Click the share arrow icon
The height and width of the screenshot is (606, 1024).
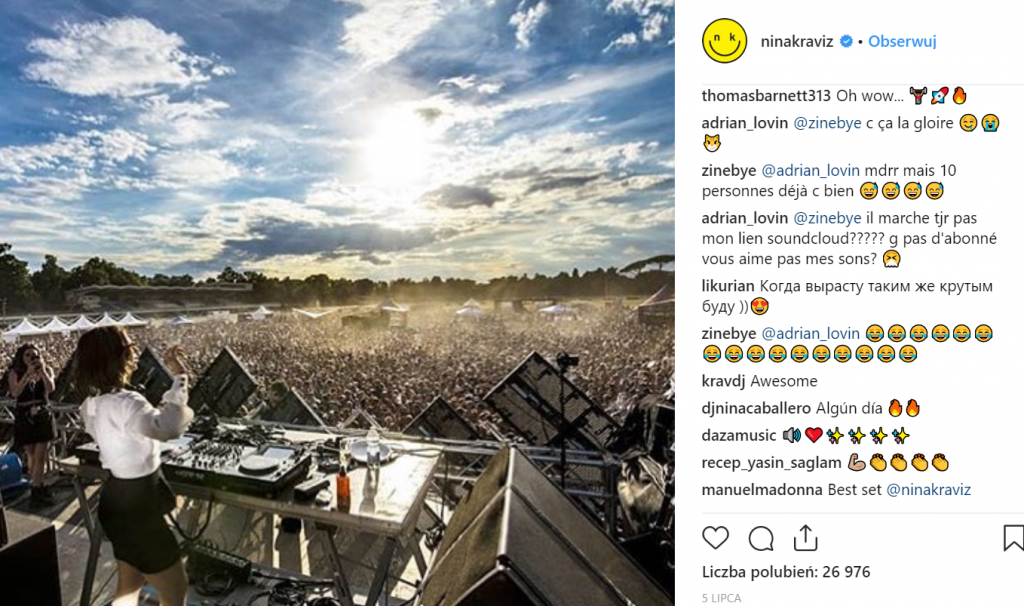(x=806, y=539)
